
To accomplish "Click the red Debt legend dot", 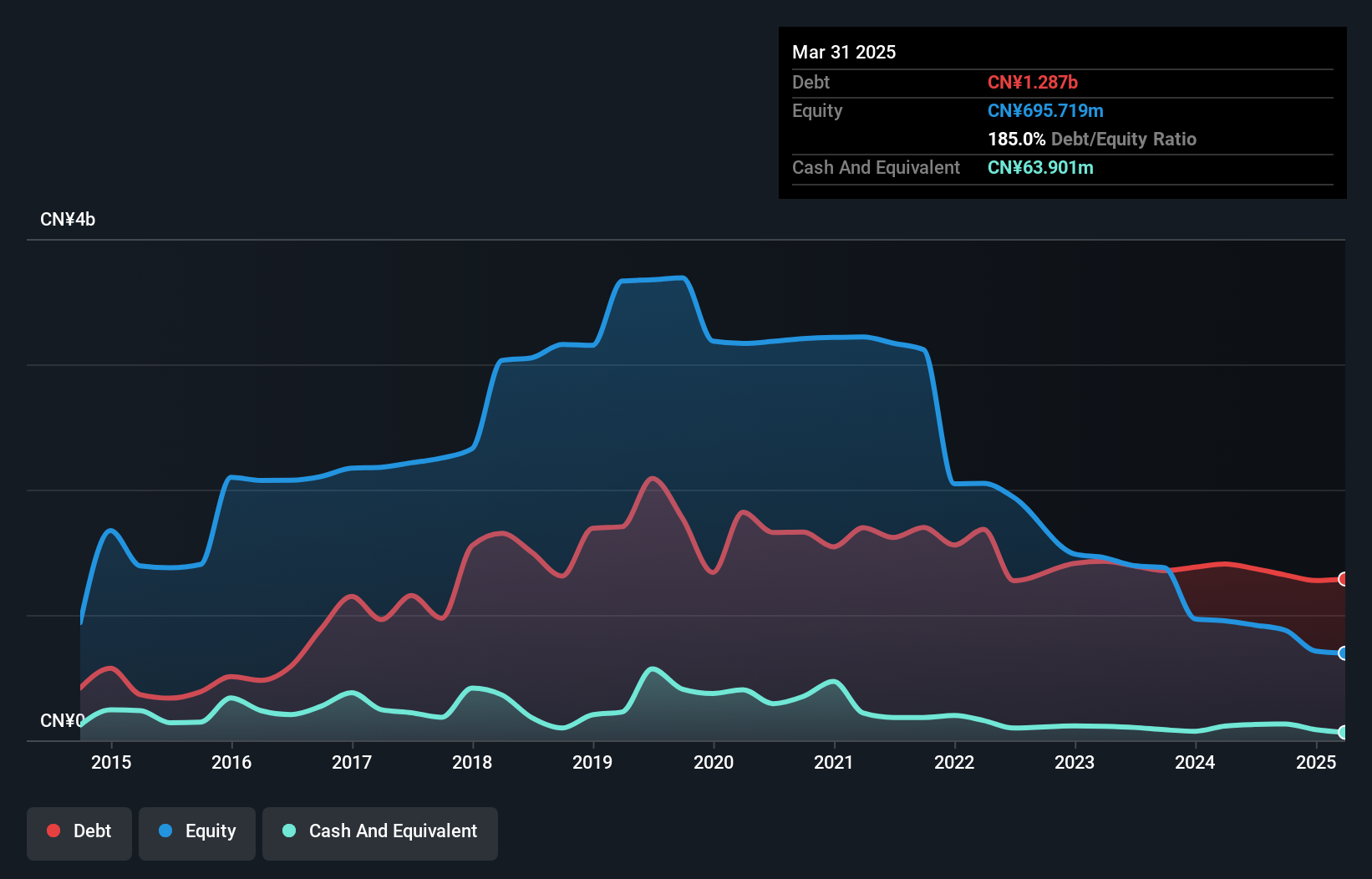I will (53, 831).
